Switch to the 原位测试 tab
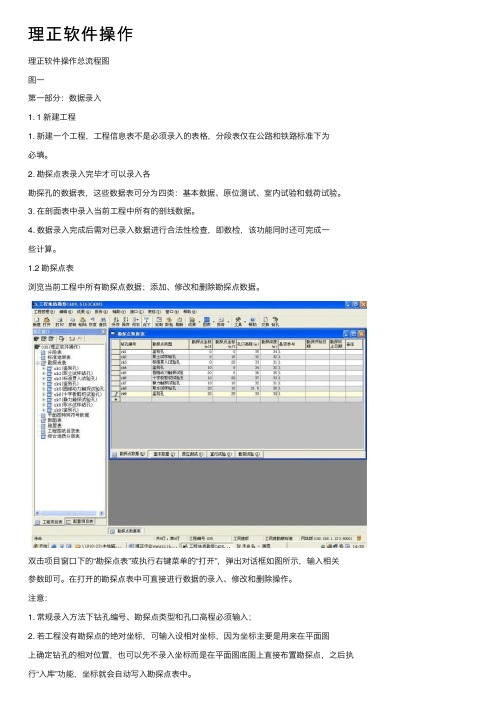The image size is (504, 713). click(x=192, y=454)
